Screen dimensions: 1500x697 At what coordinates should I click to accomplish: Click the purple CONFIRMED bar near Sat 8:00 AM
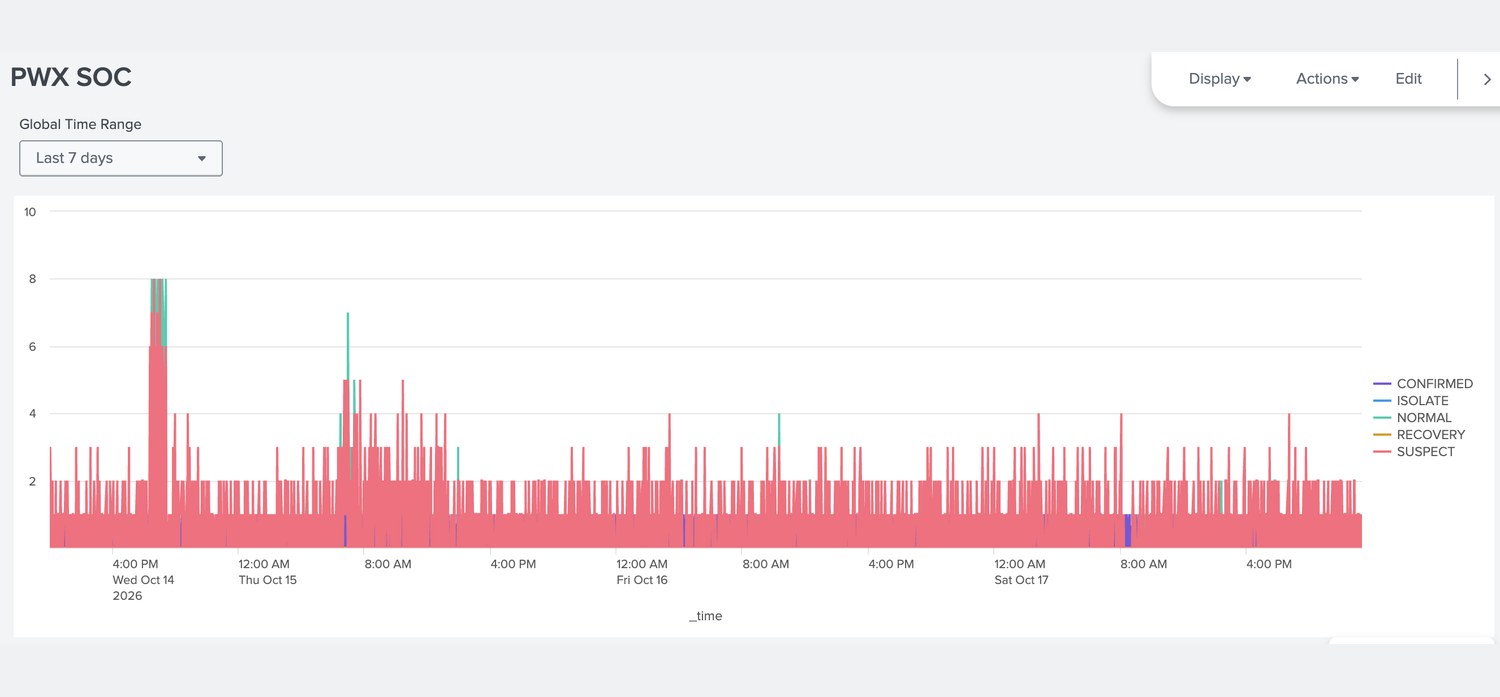coord(1128,531)
